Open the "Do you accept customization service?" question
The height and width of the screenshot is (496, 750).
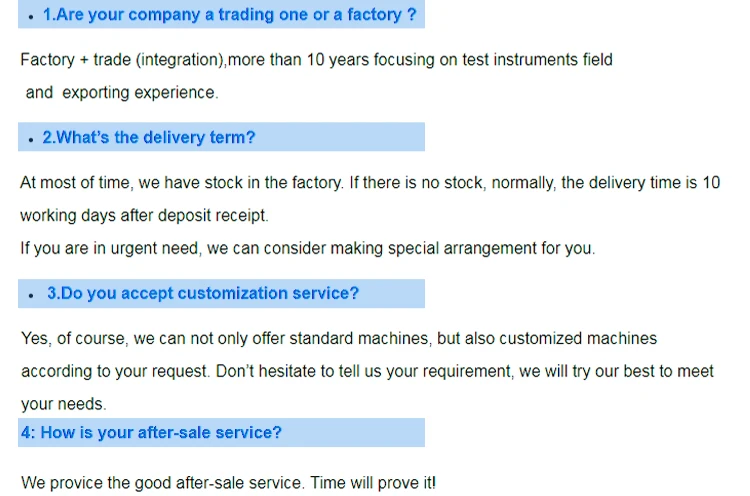202,294
